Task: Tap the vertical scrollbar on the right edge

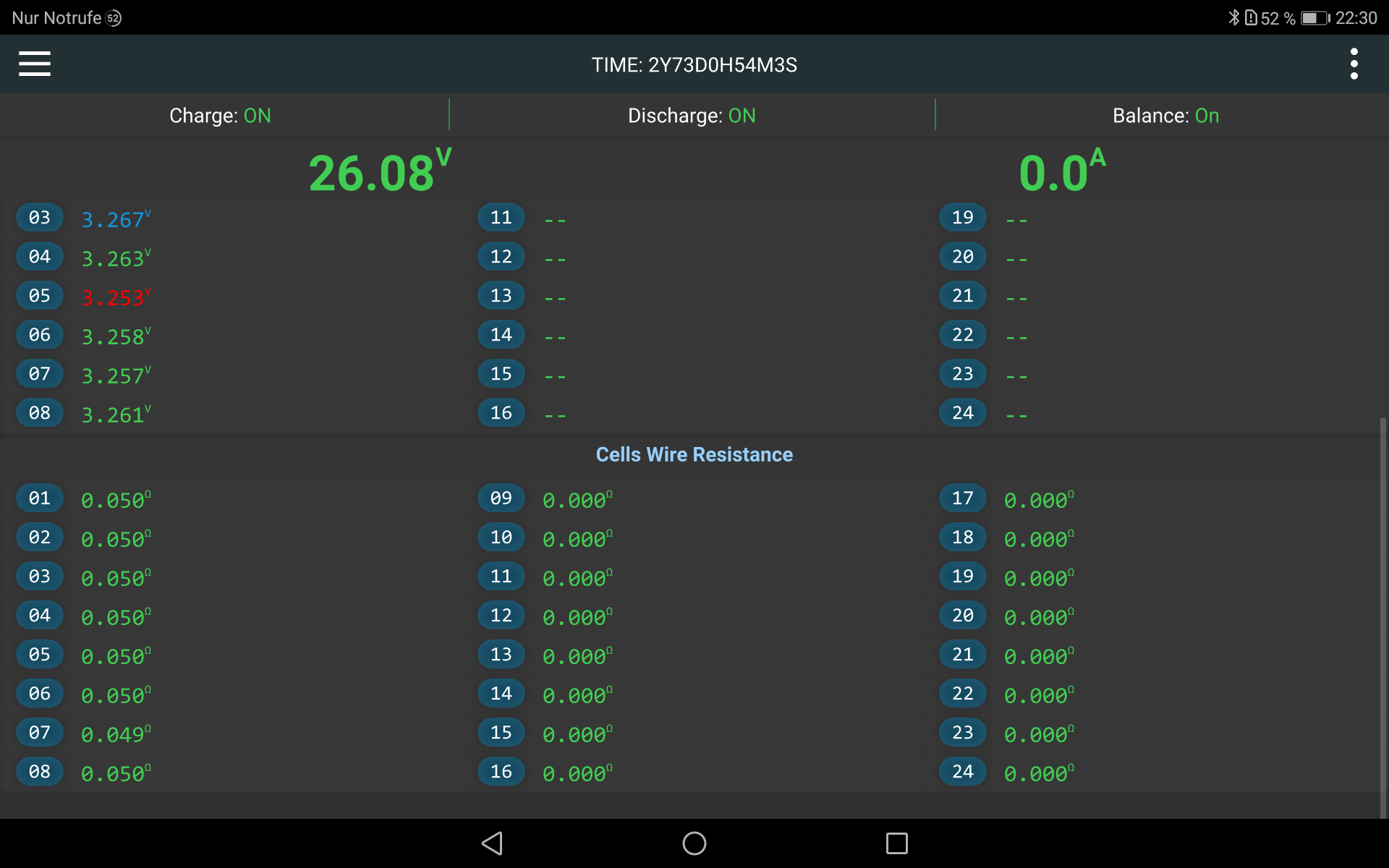Action: click(x=1383, y=618)
